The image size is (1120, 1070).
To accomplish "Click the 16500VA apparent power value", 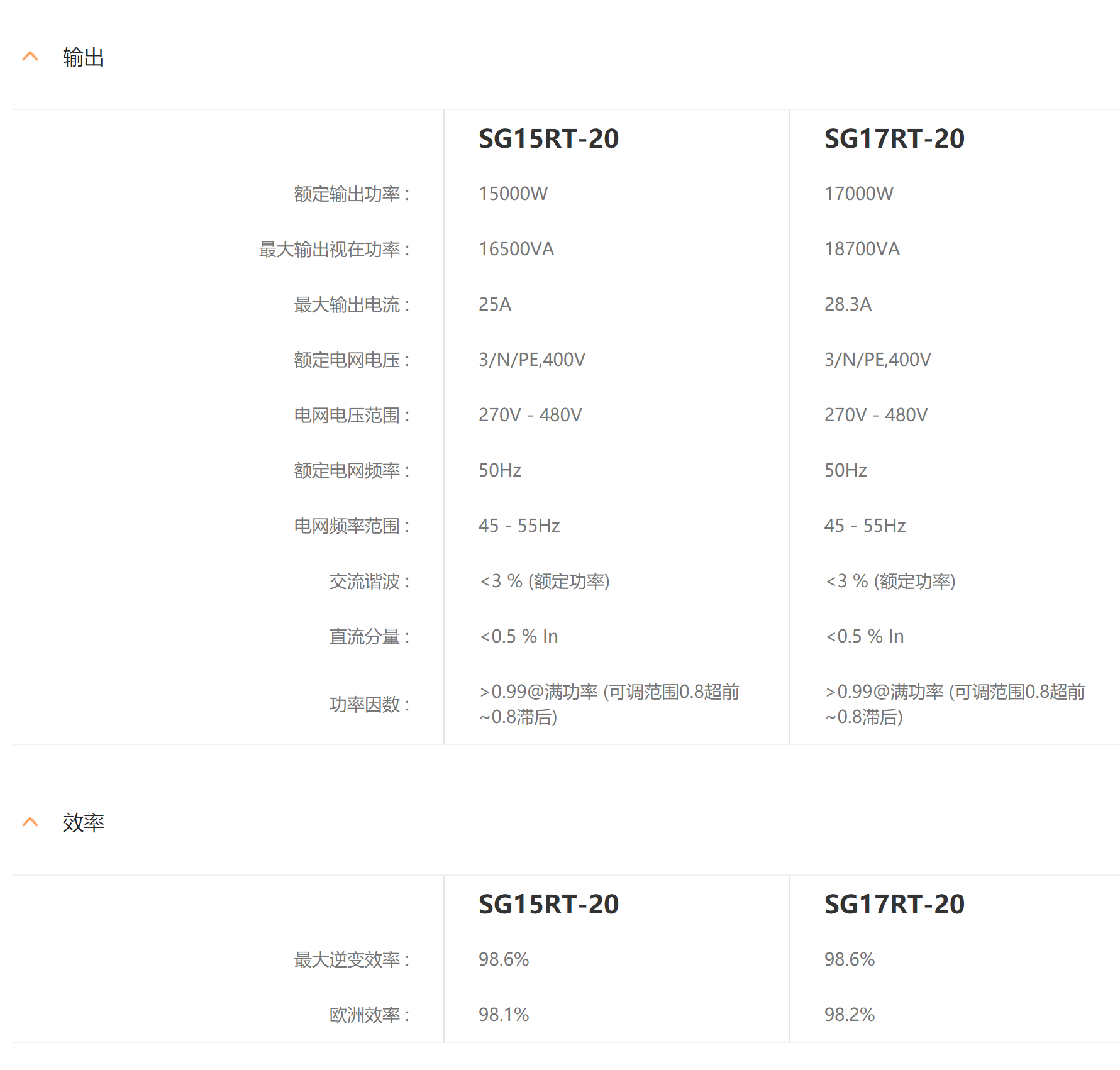I will point(516,249).
